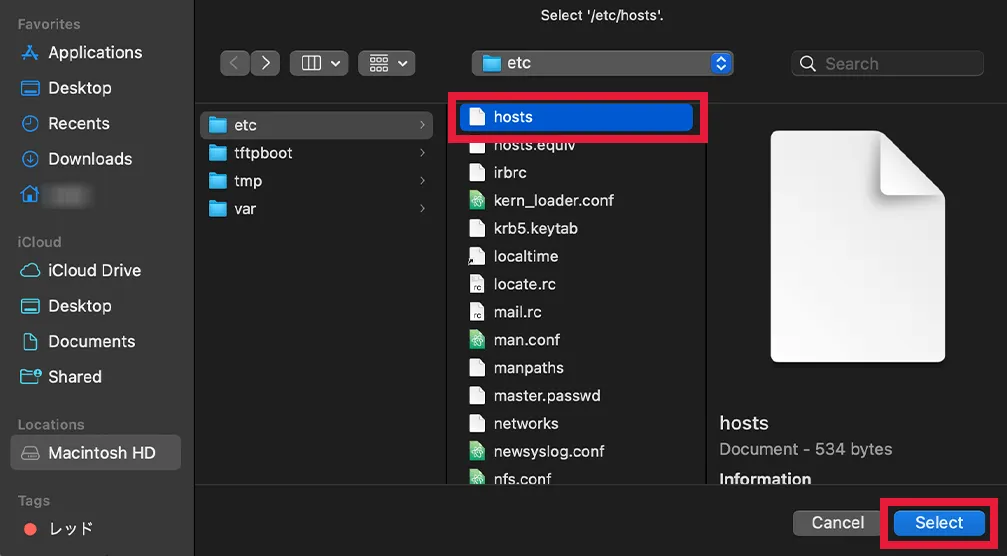
Task: Select the locate.rc file
Action: (576, 284)
